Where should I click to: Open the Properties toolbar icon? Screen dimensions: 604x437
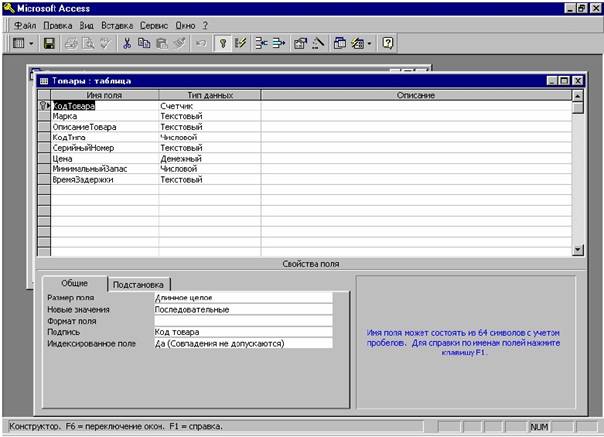pyautogui.click(x=300, y=43)
